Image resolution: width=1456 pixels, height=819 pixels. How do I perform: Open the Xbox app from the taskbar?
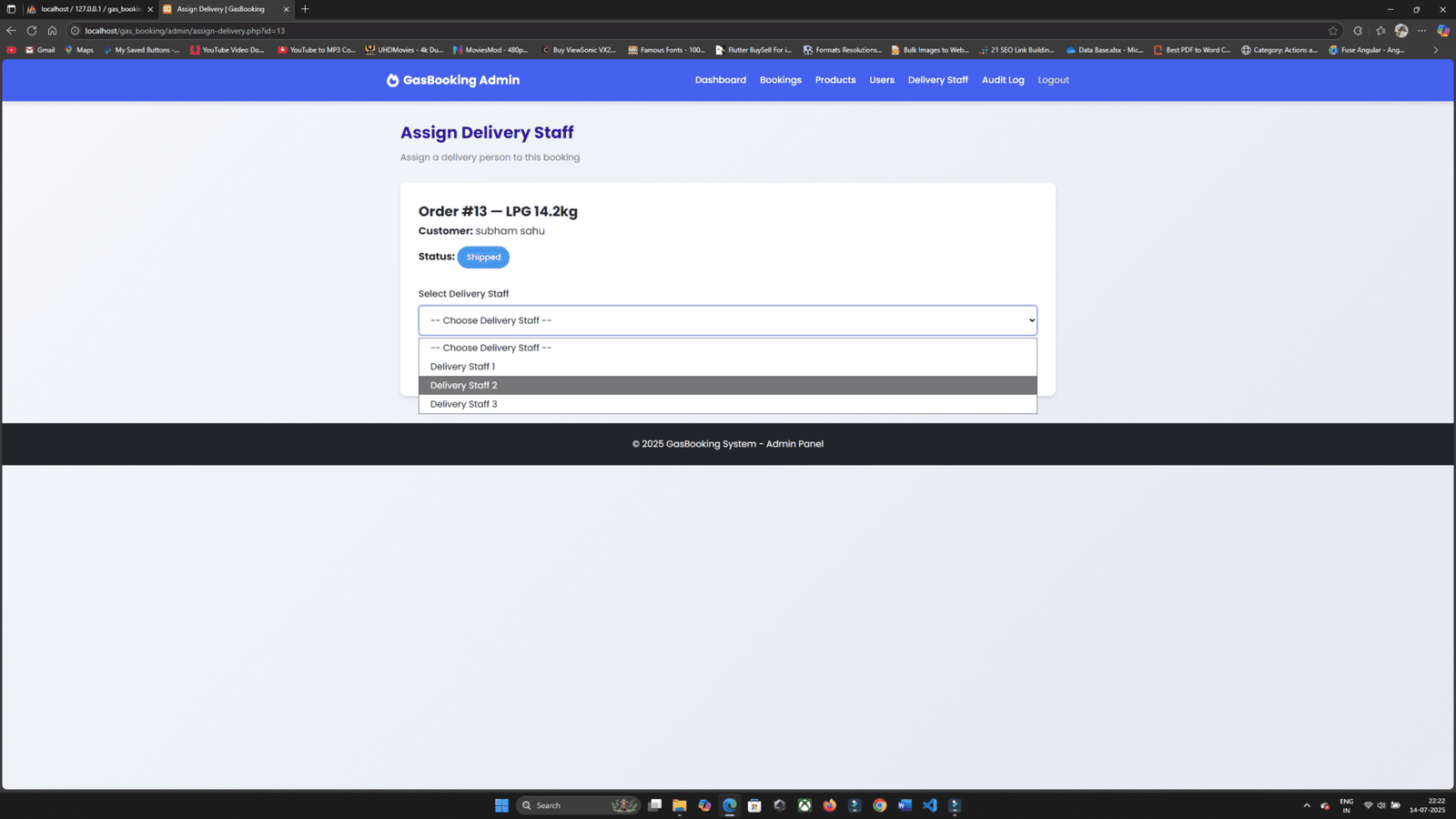pyautogui.click(x=804, y=805)
